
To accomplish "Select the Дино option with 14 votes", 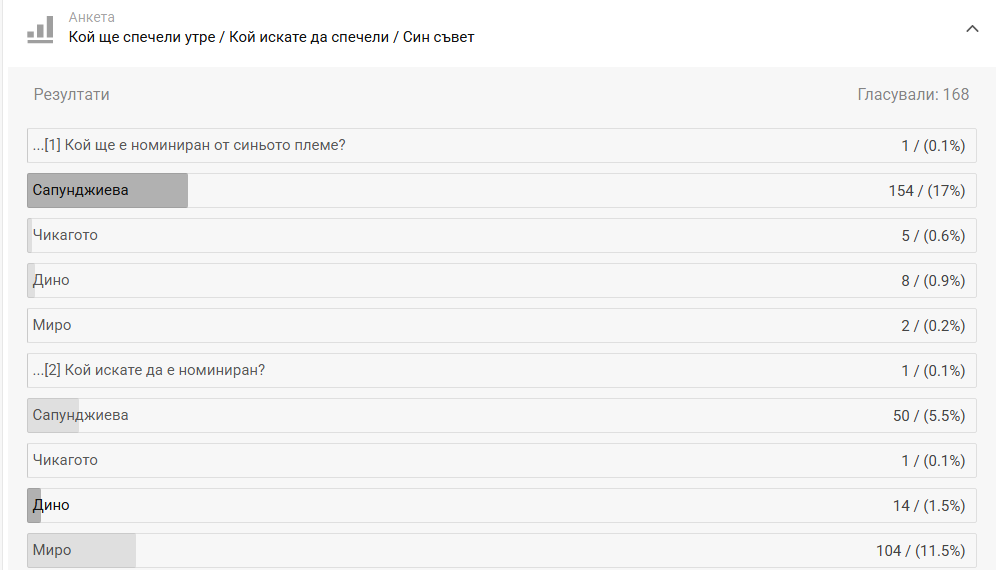I will pyautogui.click(x=52, y=505).
